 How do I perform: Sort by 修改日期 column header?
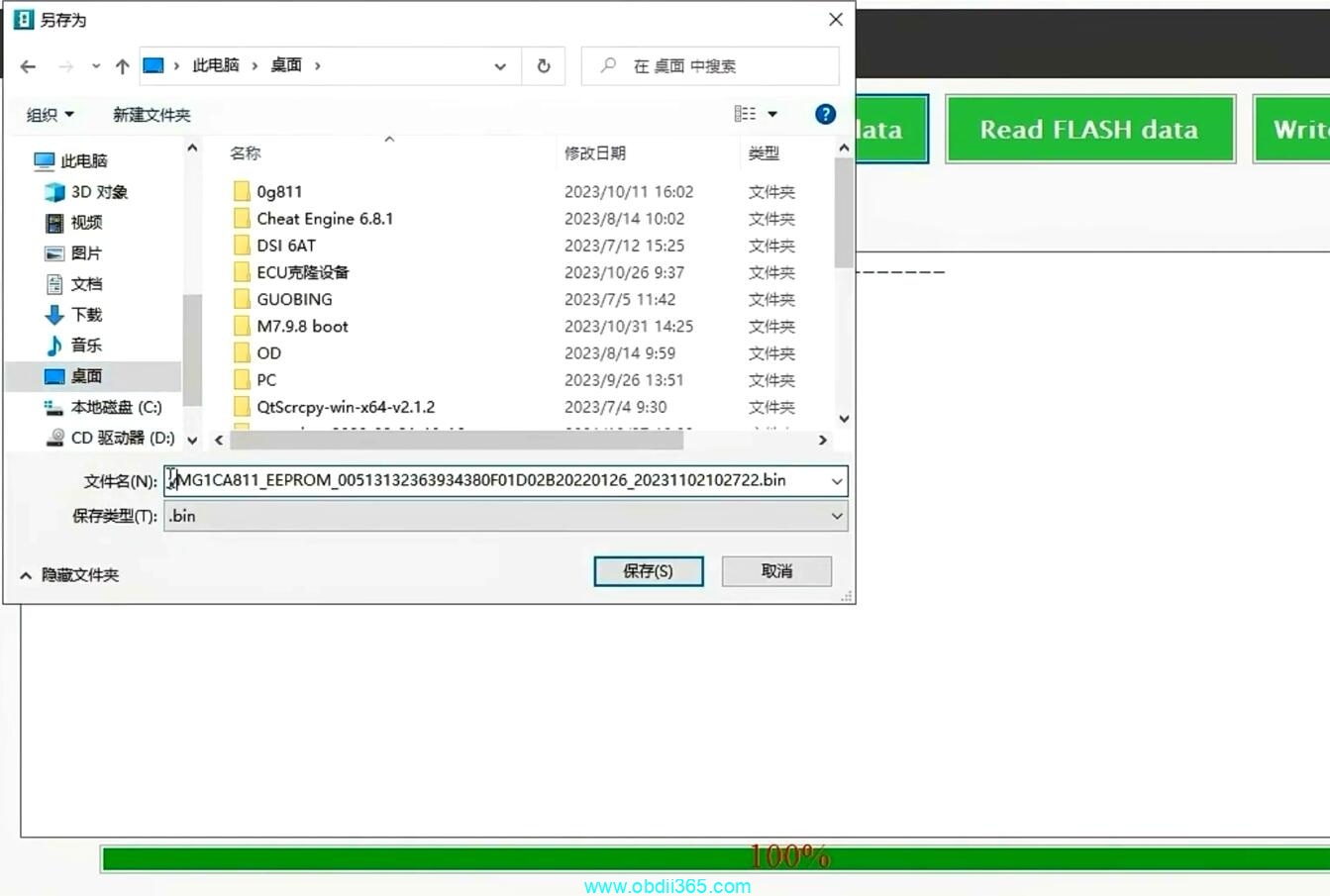(595, 153)
